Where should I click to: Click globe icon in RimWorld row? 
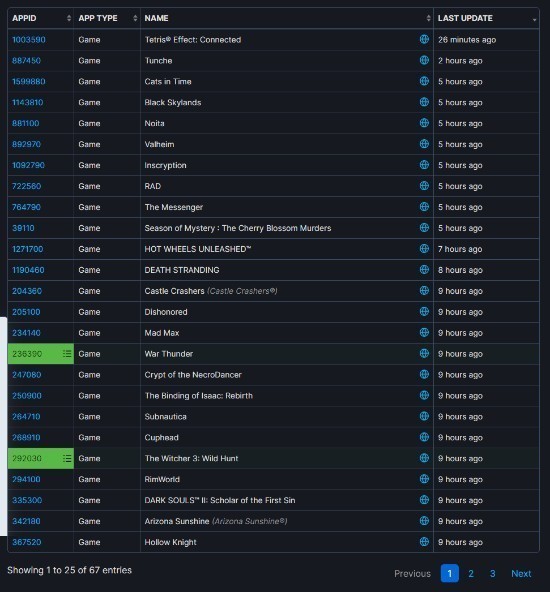coord(424,479)
